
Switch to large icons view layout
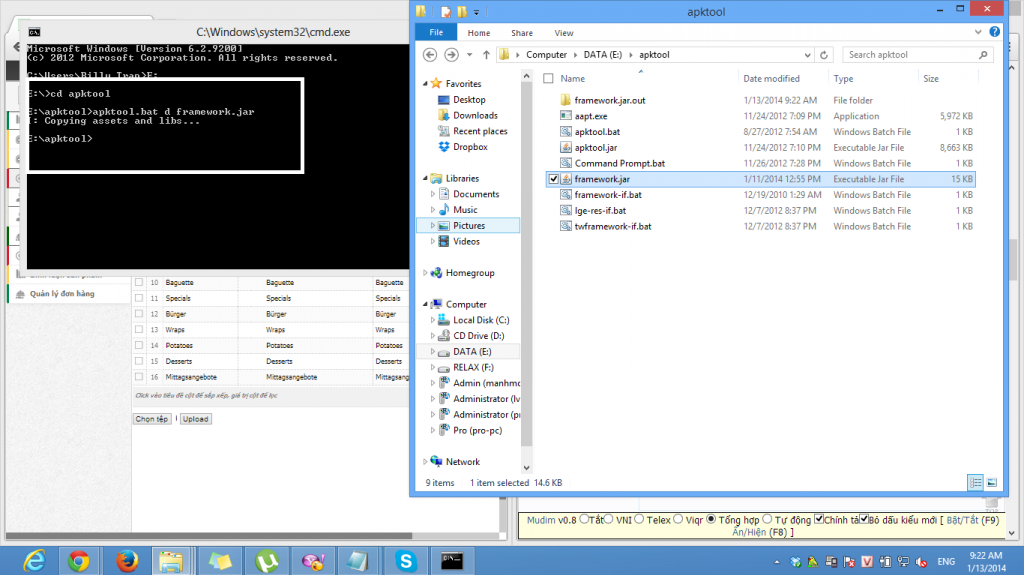992,483
